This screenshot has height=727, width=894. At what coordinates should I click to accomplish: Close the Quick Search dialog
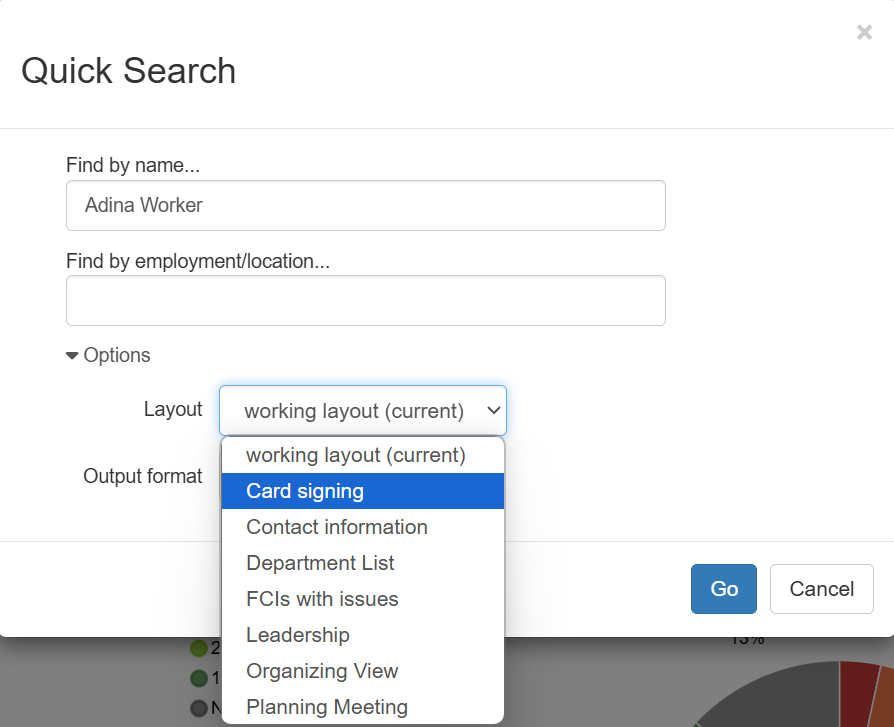click(864, 32)
